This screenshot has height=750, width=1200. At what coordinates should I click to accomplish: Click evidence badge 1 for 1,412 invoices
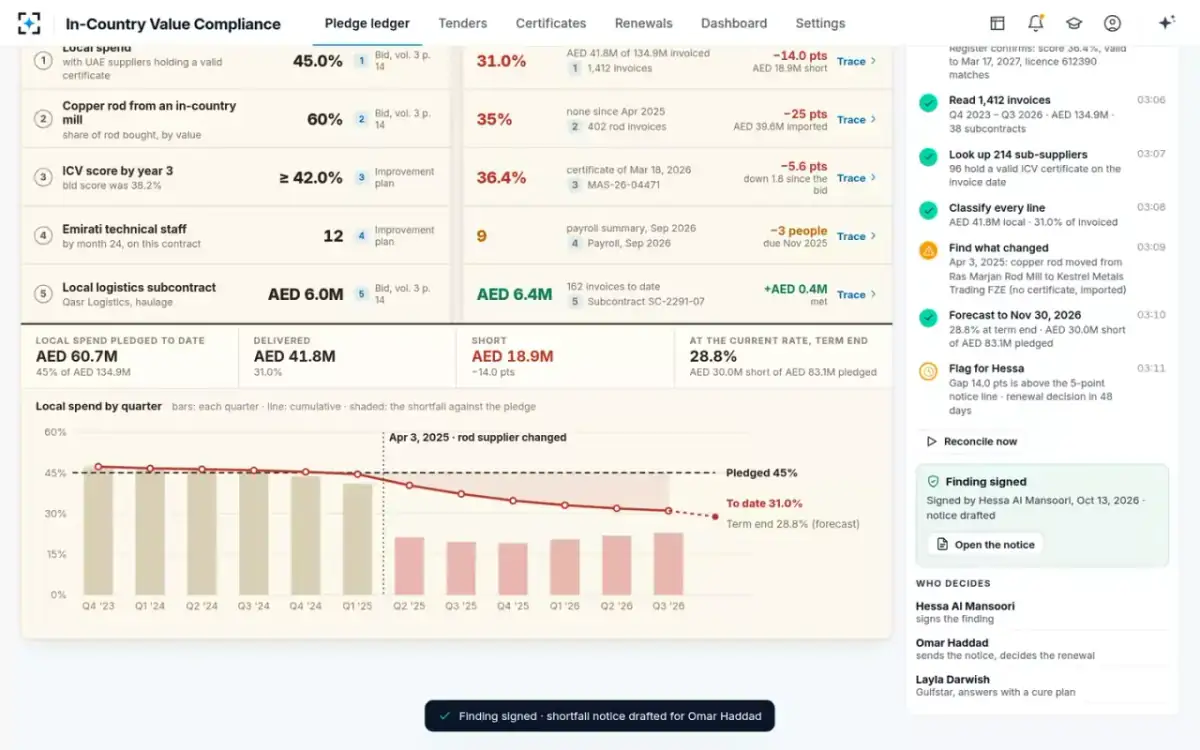pyautogui.click(x=575, y=69)
